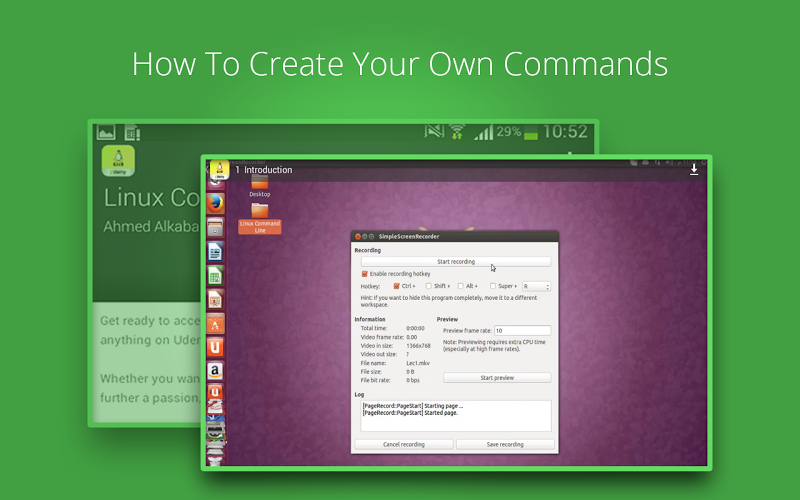Toggle Enable recording hotkey checkbox

click(x=365, y=274)
